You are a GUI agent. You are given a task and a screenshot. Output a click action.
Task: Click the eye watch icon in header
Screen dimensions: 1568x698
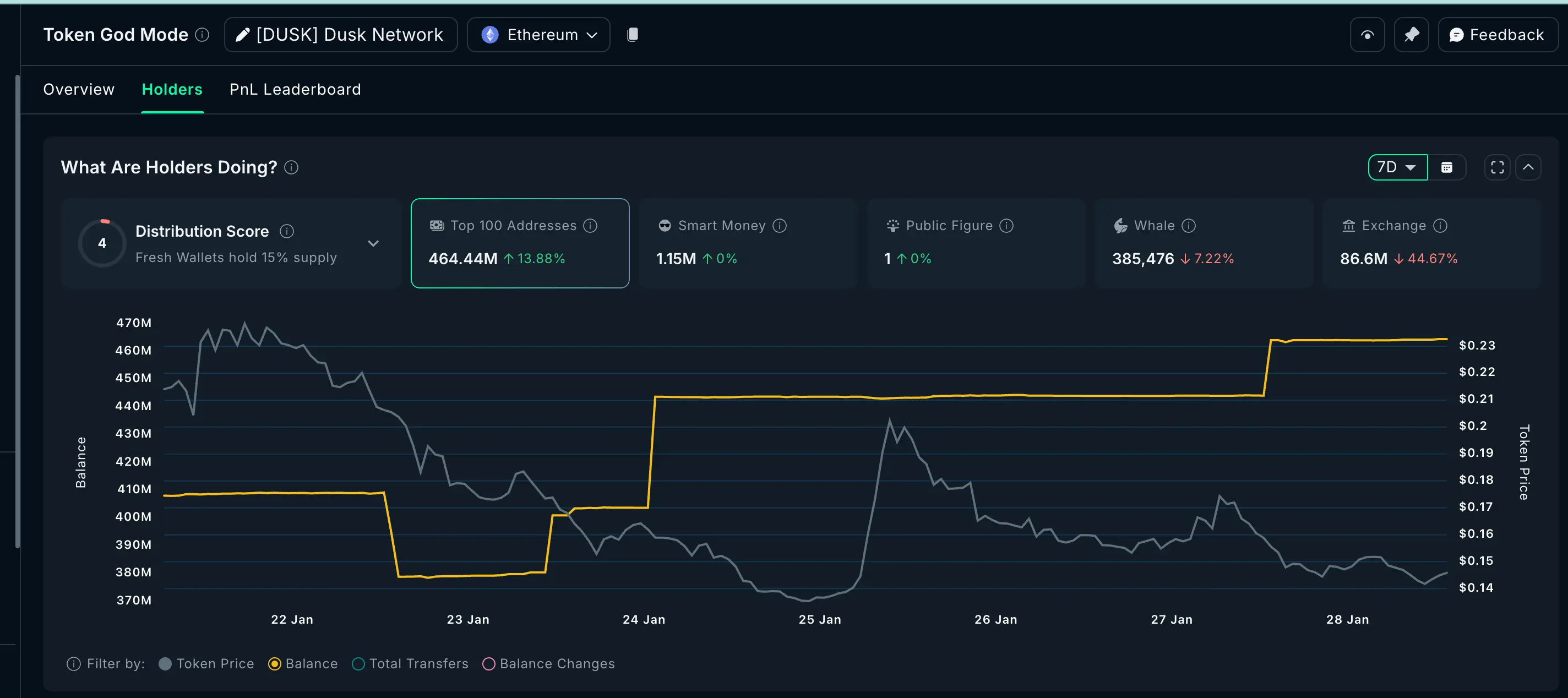click(x=1367, y=35)
